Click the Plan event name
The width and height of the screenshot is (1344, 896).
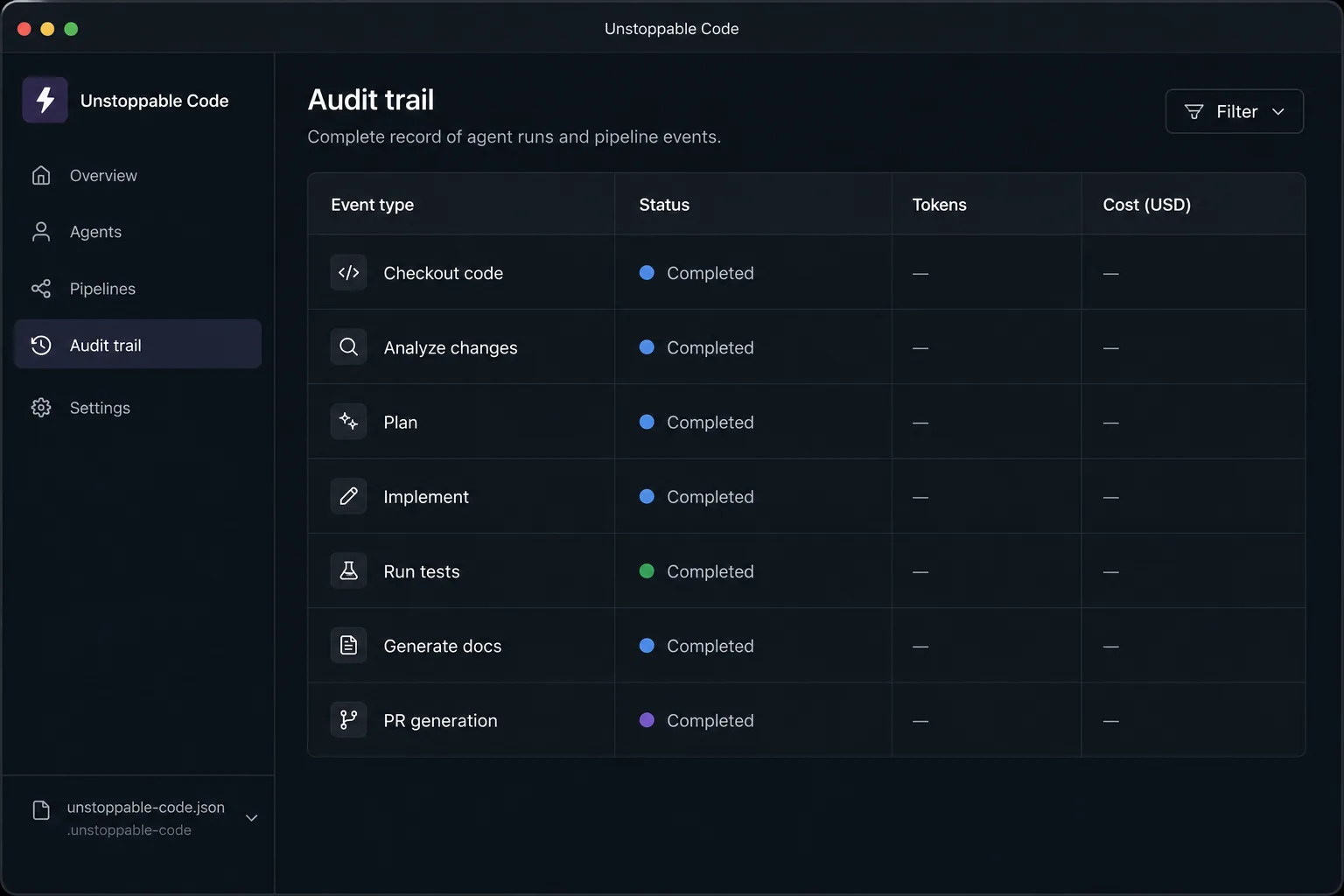click(400, 423)
